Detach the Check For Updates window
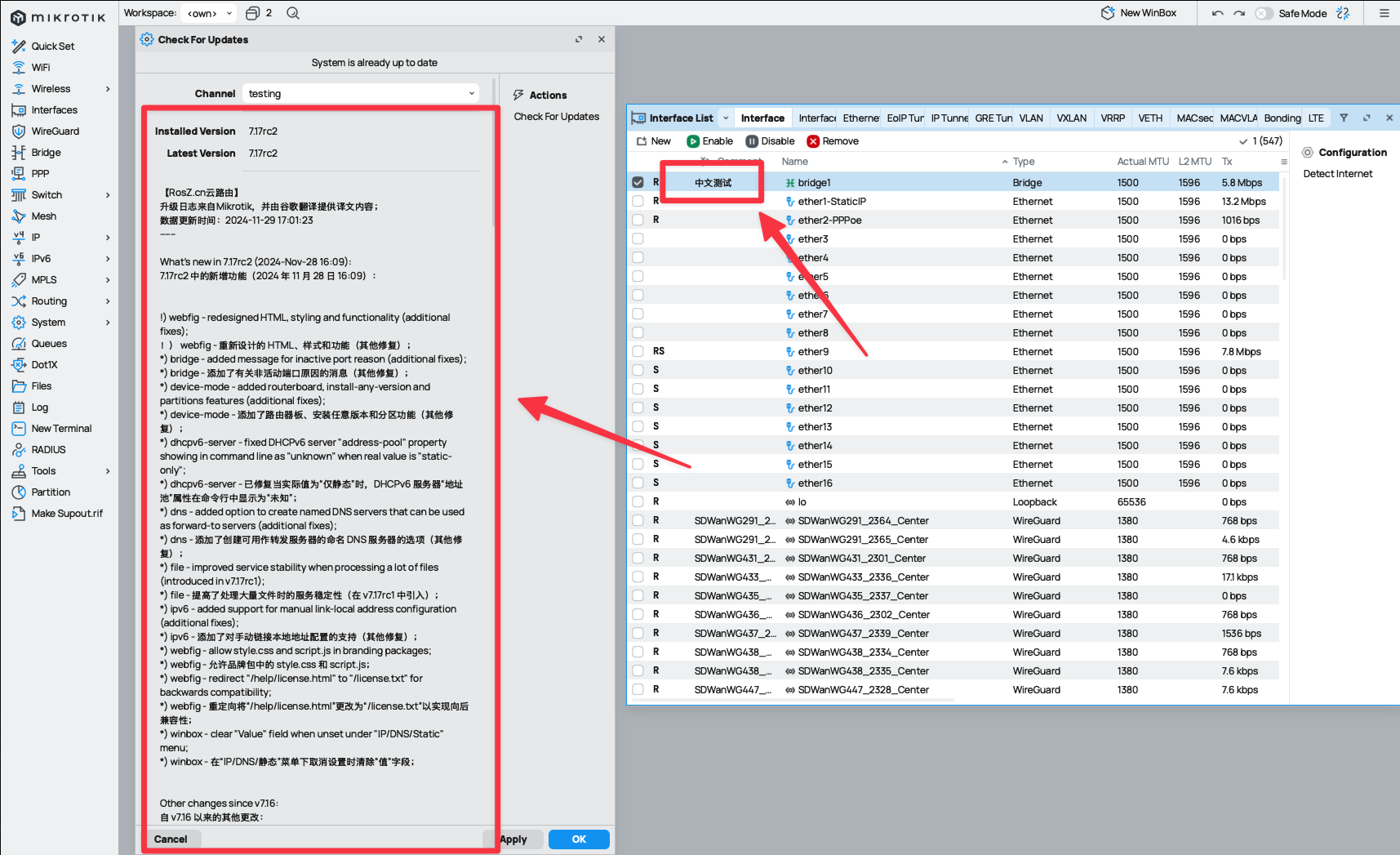This screenshot has height=855, width=1400. click(579, 39)
